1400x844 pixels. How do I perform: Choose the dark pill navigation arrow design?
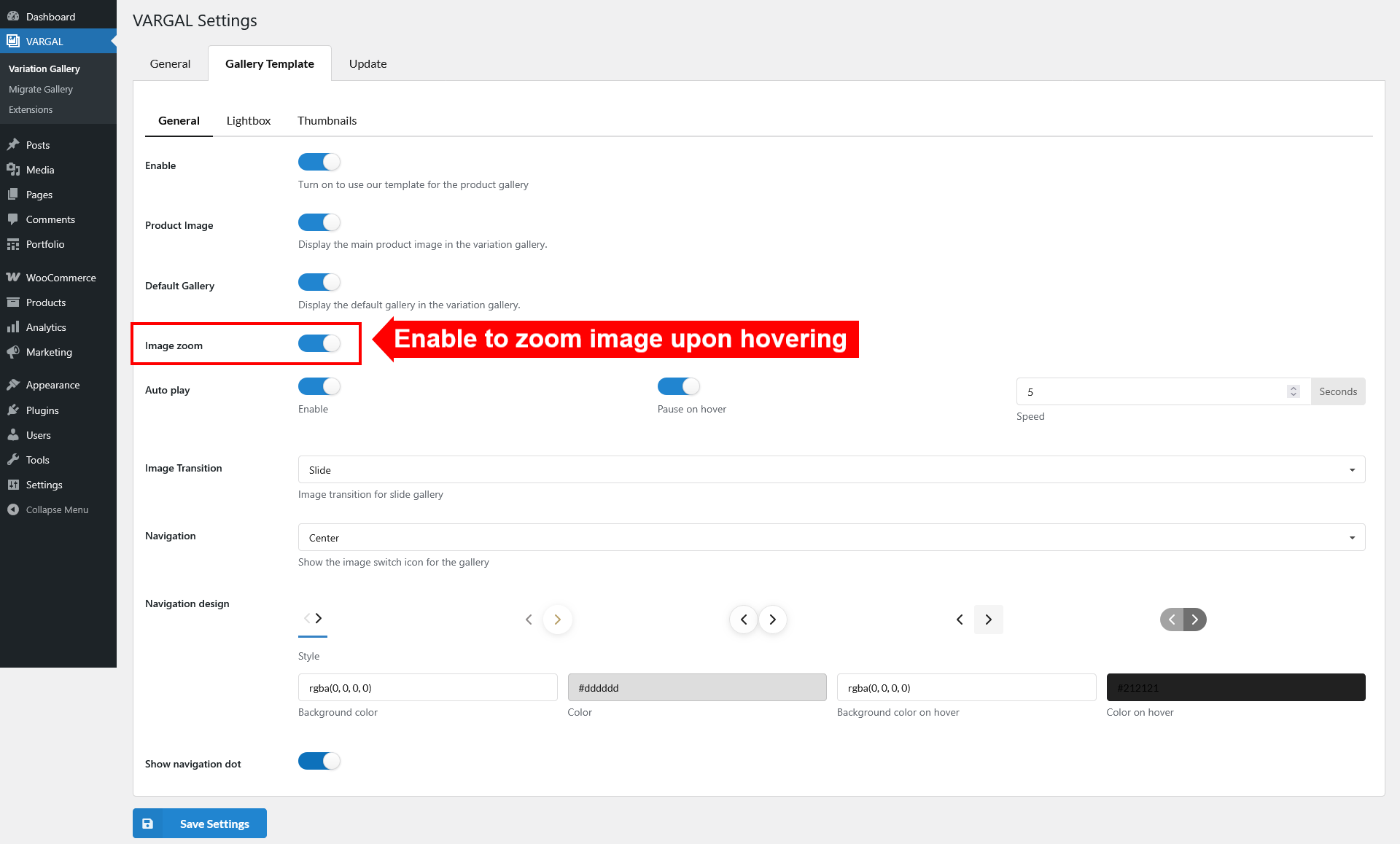point(1183,619)
